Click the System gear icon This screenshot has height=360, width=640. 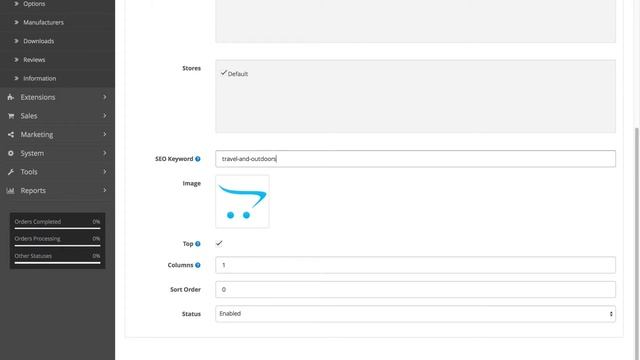(x=11, y=153)
